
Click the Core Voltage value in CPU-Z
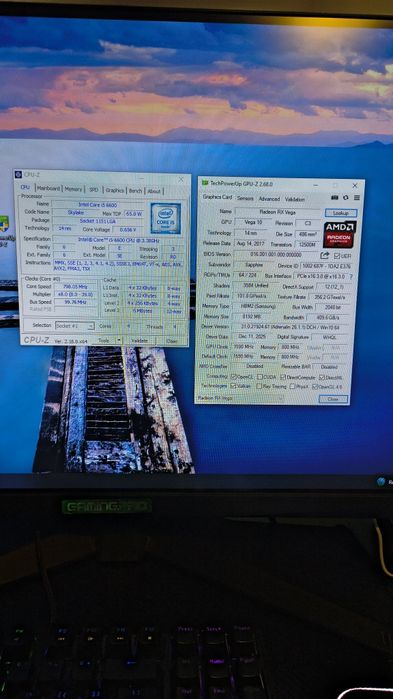tap(128, 230)
